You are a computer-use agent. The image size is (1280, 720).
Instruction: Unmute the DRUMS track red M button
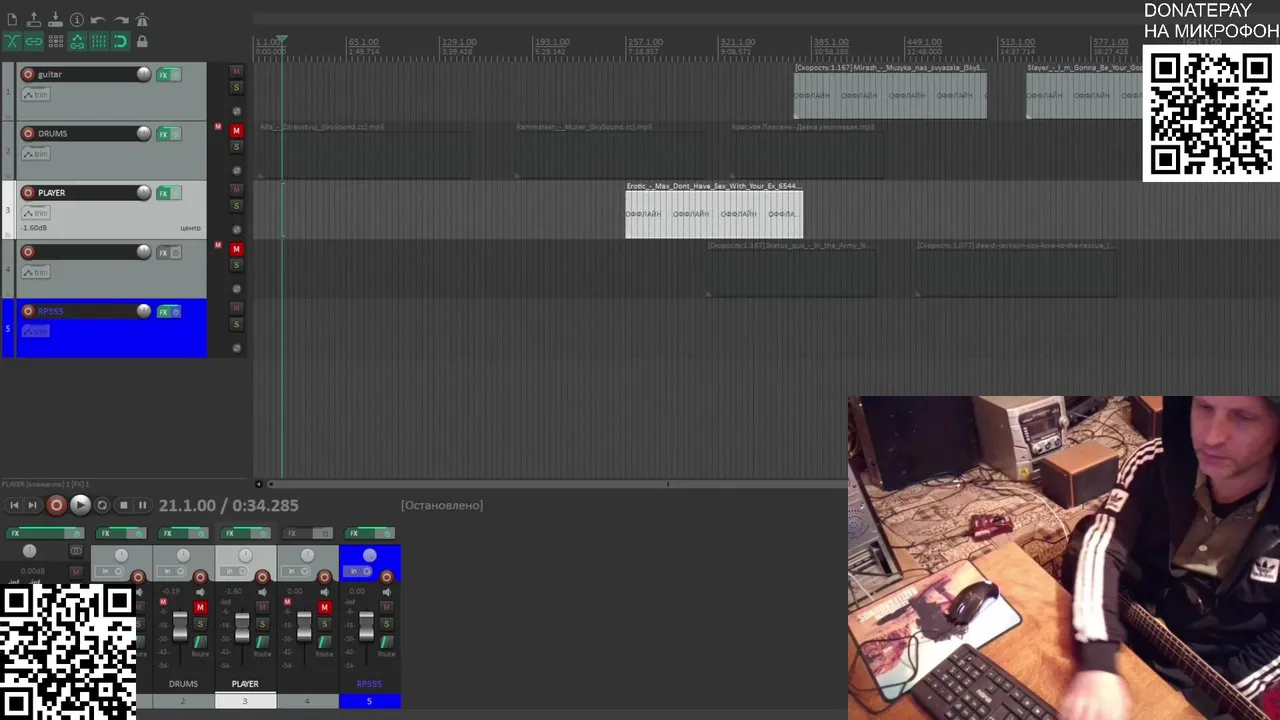[236, 131]
